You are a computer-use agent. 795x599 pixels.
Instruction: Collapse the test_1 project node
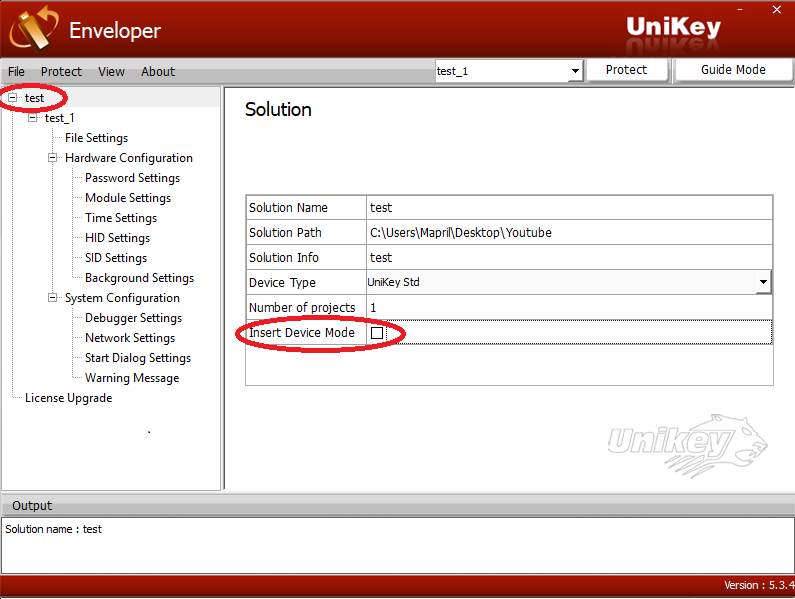click(x=32, y=118)
